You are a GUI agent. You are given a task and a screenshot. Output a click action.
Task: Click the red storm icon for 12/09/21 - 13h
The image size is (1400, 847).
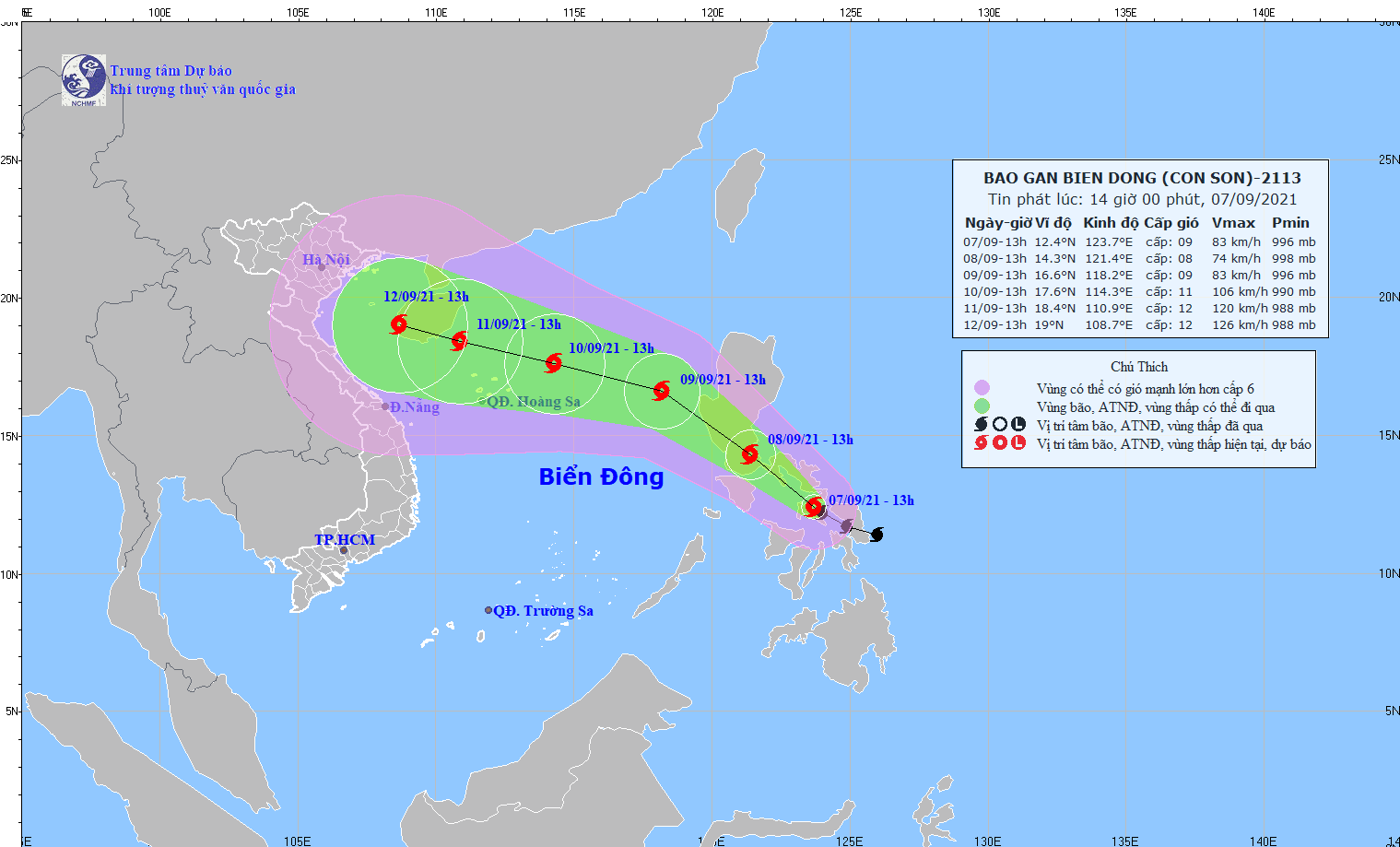tap(399, 324)
